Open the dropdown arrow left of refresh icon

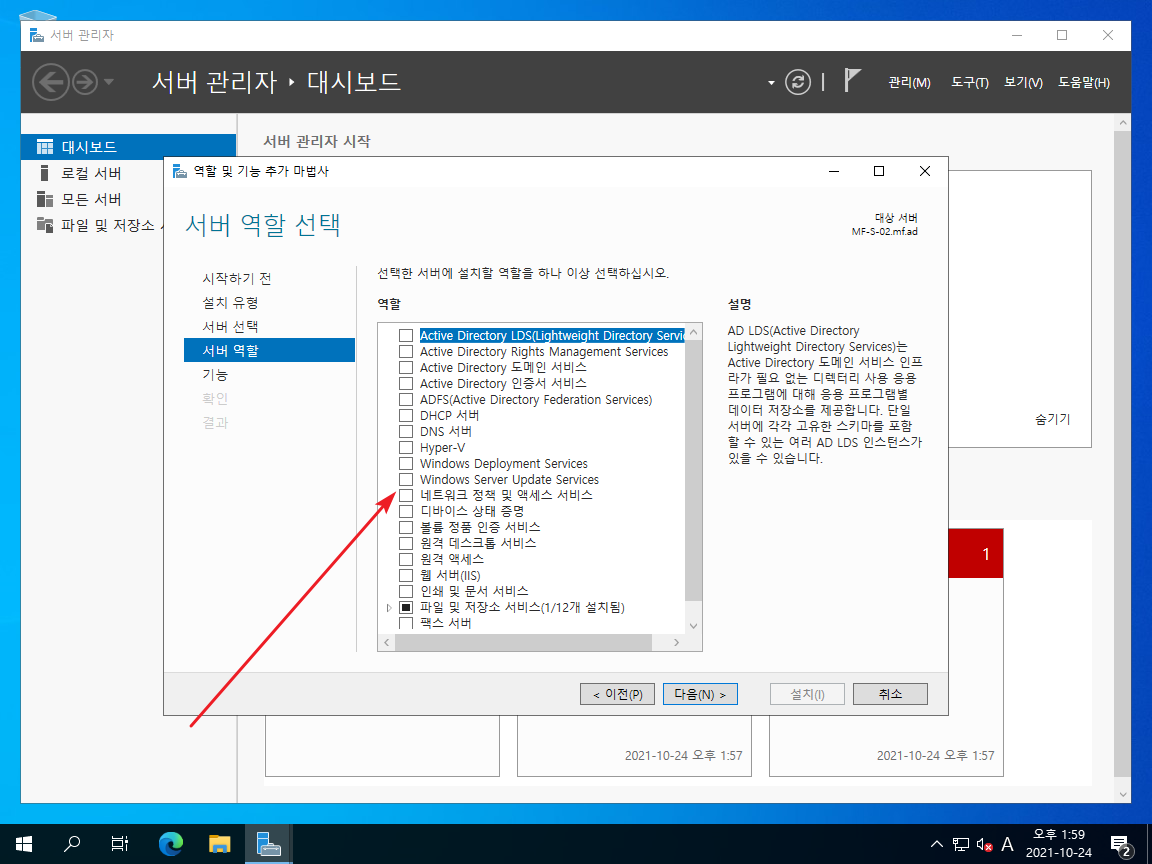tap(771, 83)
